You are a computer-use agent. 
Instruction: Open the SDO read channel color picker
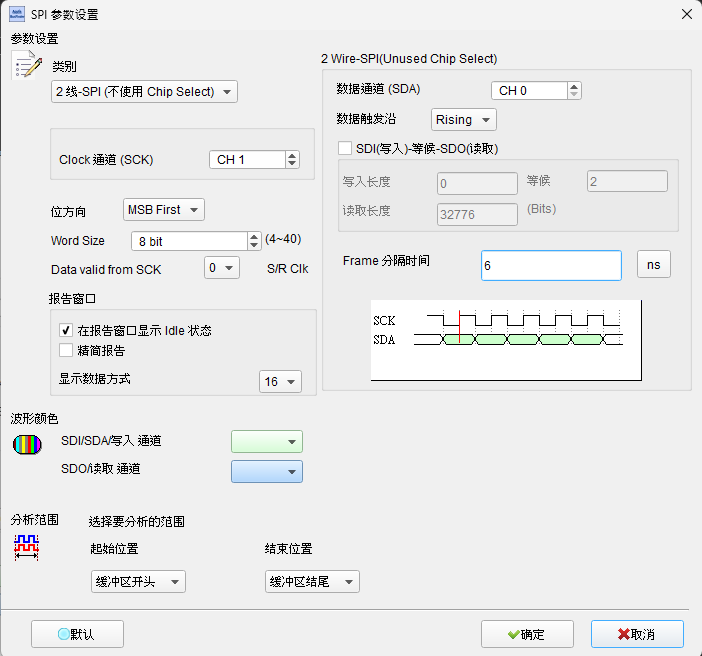click(267, 472)
